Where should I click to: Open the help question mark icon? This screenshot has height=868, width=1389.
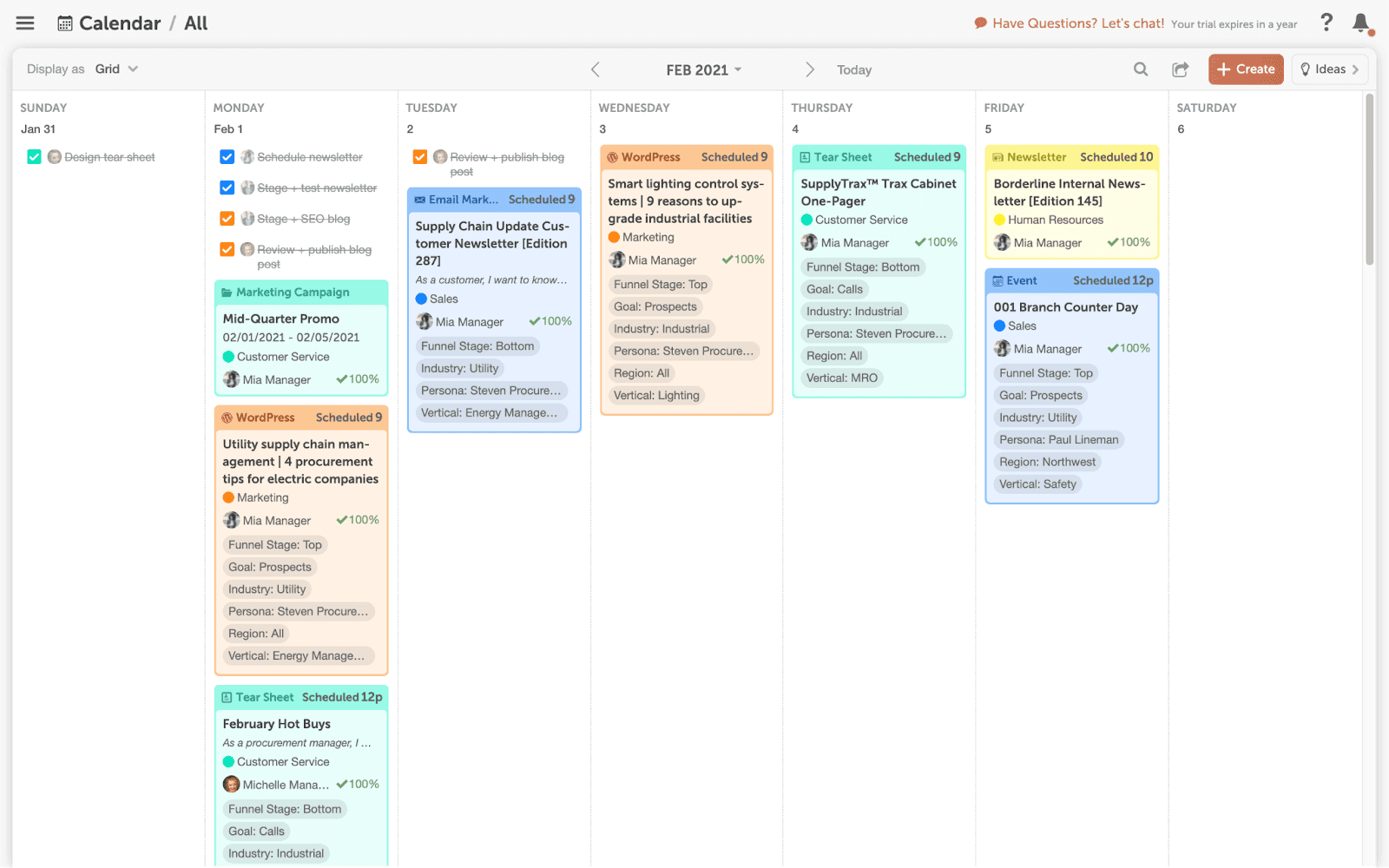pyautogui.click(x=1326, y=23)
